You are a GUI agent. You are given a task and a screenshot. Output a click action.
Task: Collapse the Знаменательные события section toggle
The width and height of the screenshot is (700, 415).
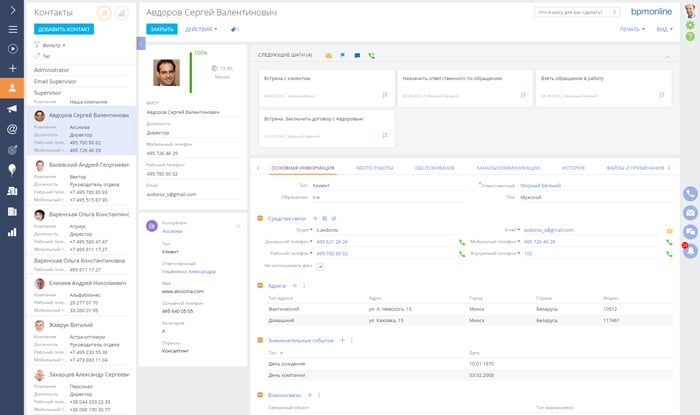tap(260, 340)
